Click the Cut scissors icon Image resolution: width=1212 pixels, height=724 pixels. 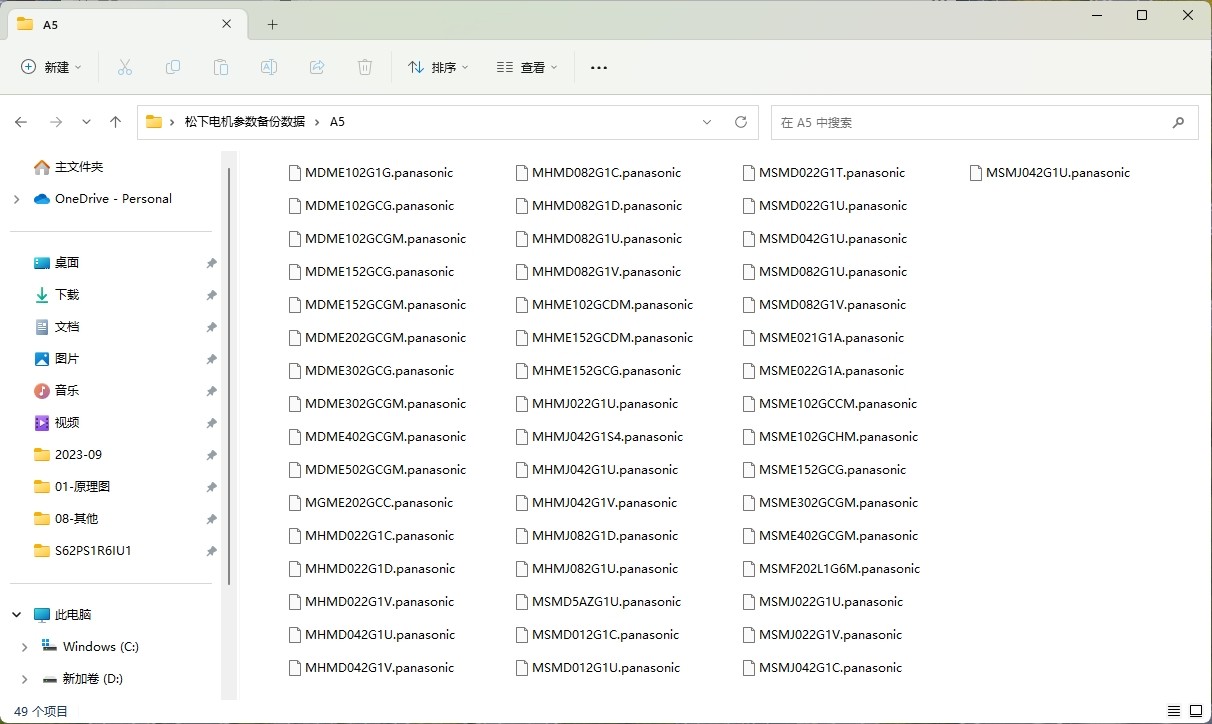(x=125, y=67)
